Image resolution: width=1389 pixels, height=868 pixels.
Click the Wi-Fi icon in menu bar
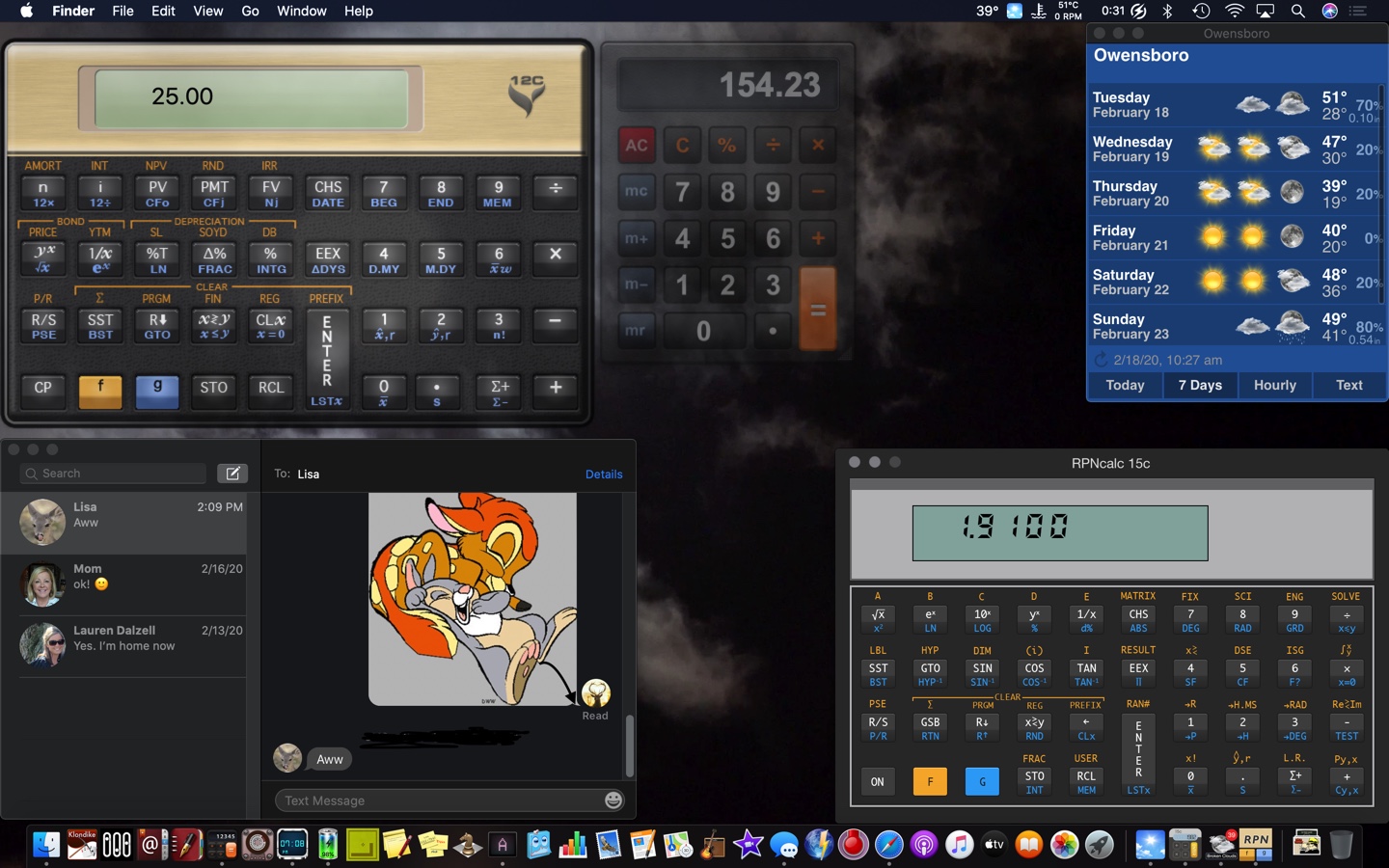[1234, 11]
